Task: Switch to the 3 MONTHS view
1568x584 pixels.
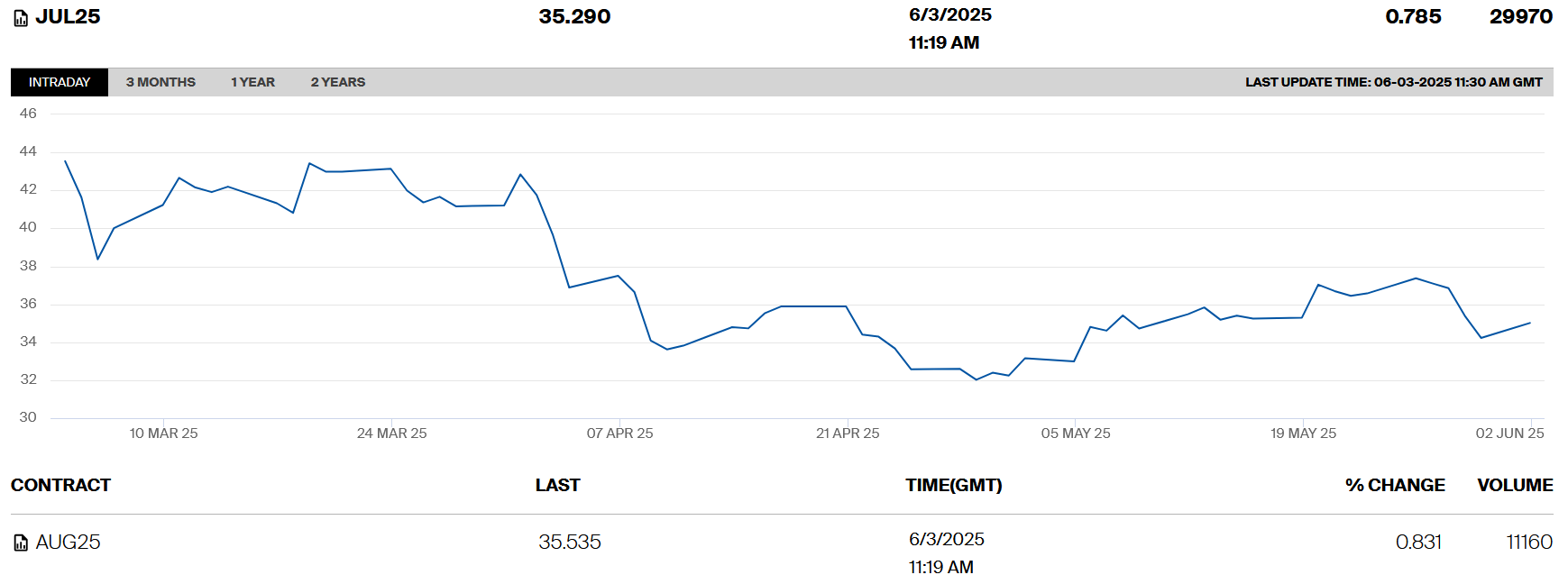Action: click(160, 82)
